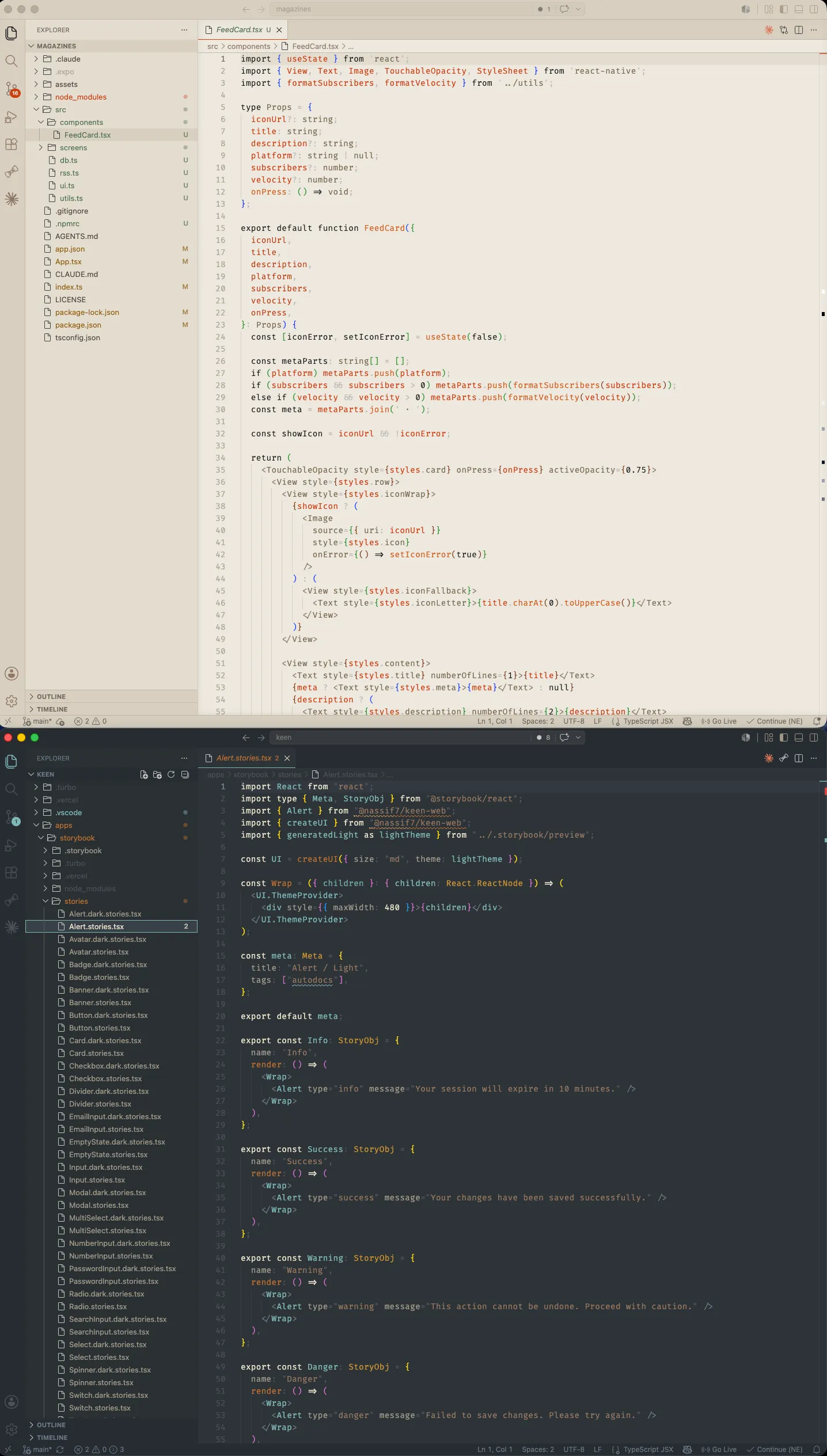Open Extensions view in magazines window

click(11, 145)
